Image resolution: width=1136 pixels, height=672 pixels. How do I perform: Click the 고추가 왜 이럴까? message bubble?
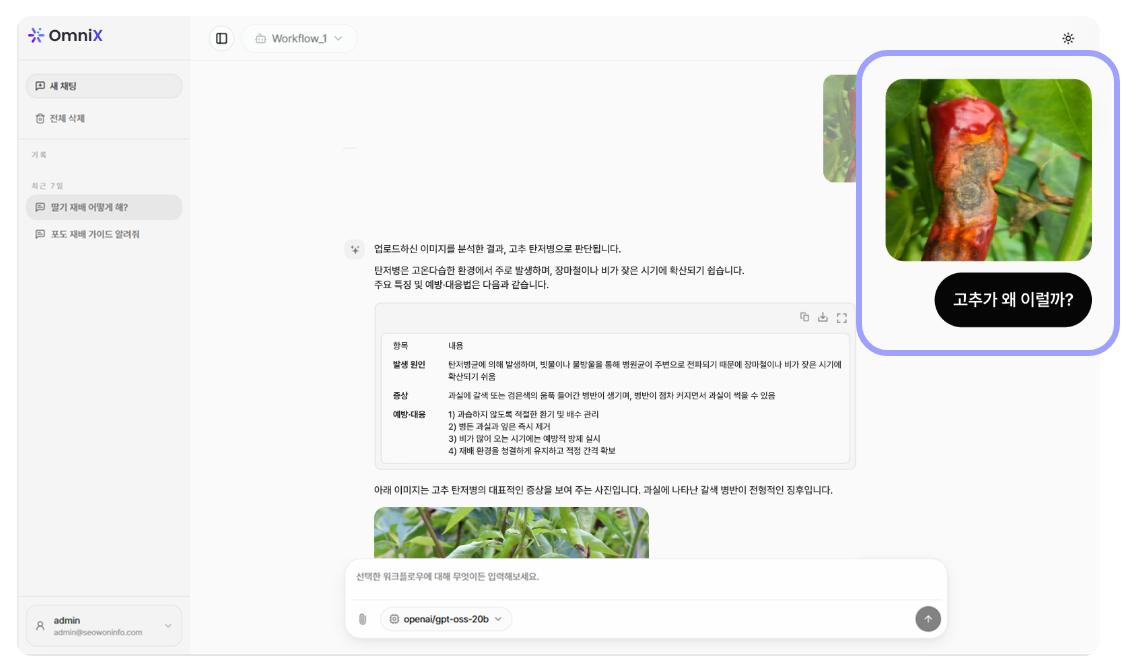click(1013, 300)
